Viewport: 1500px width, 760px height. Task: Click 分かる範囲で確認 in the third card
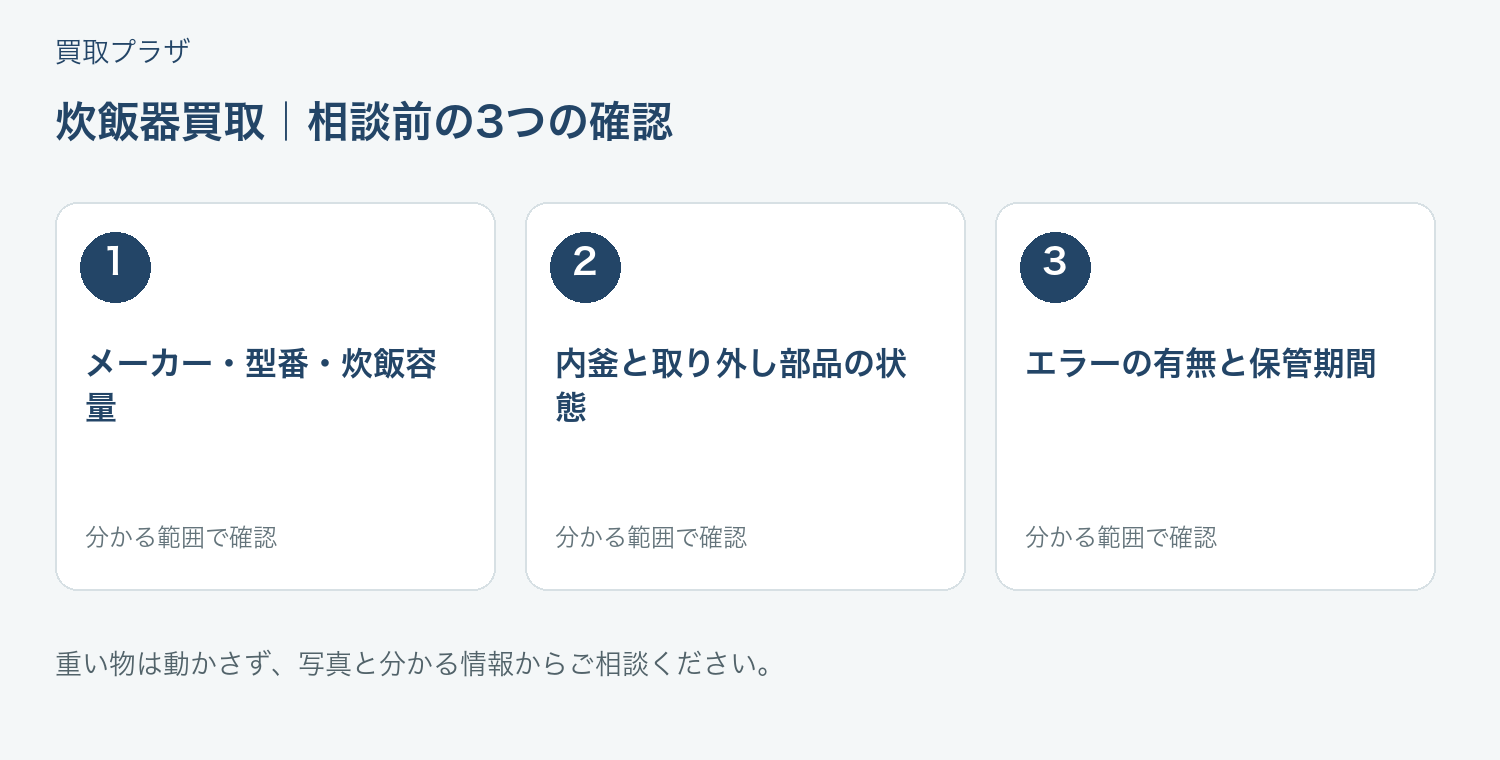[x=1121, y=537]
